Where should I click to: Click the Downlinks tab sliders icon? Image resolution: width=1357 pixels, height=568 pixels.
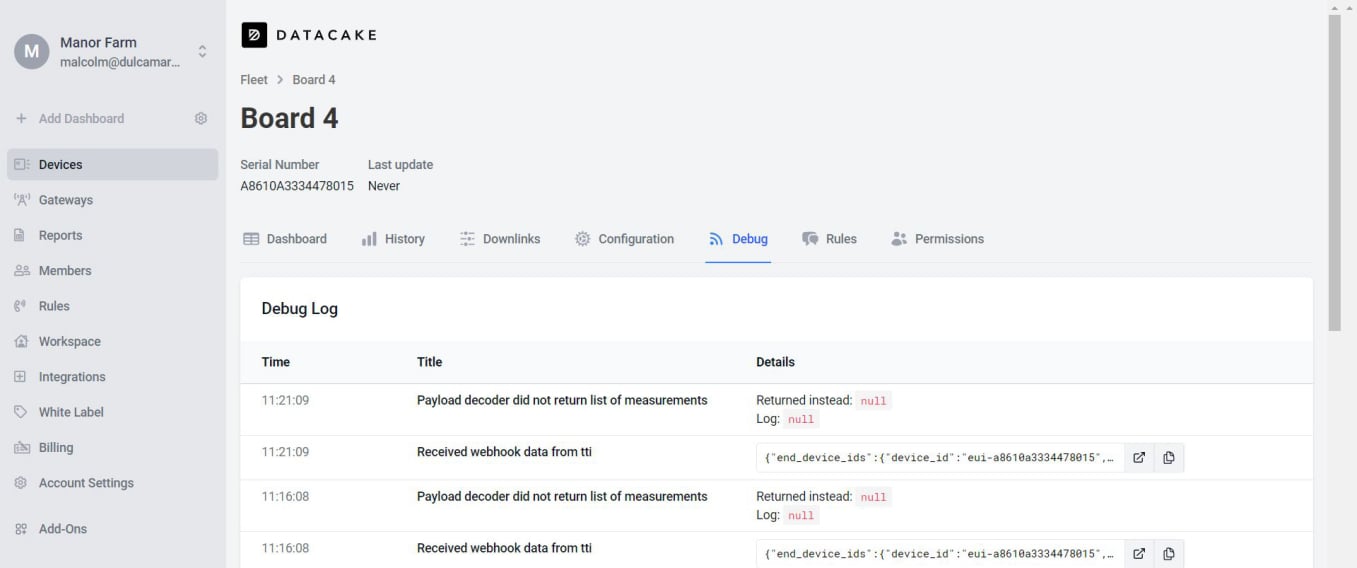point(467,239)
